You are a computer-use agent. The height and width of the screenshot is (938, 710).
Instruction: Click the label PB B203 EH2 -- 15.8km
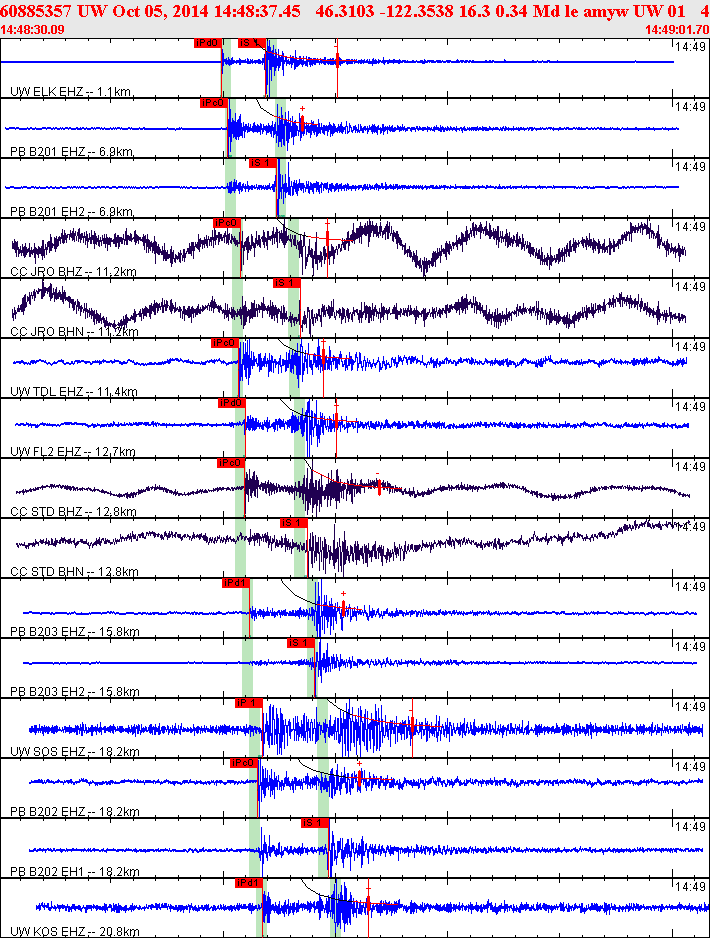[x=75, y=692]
